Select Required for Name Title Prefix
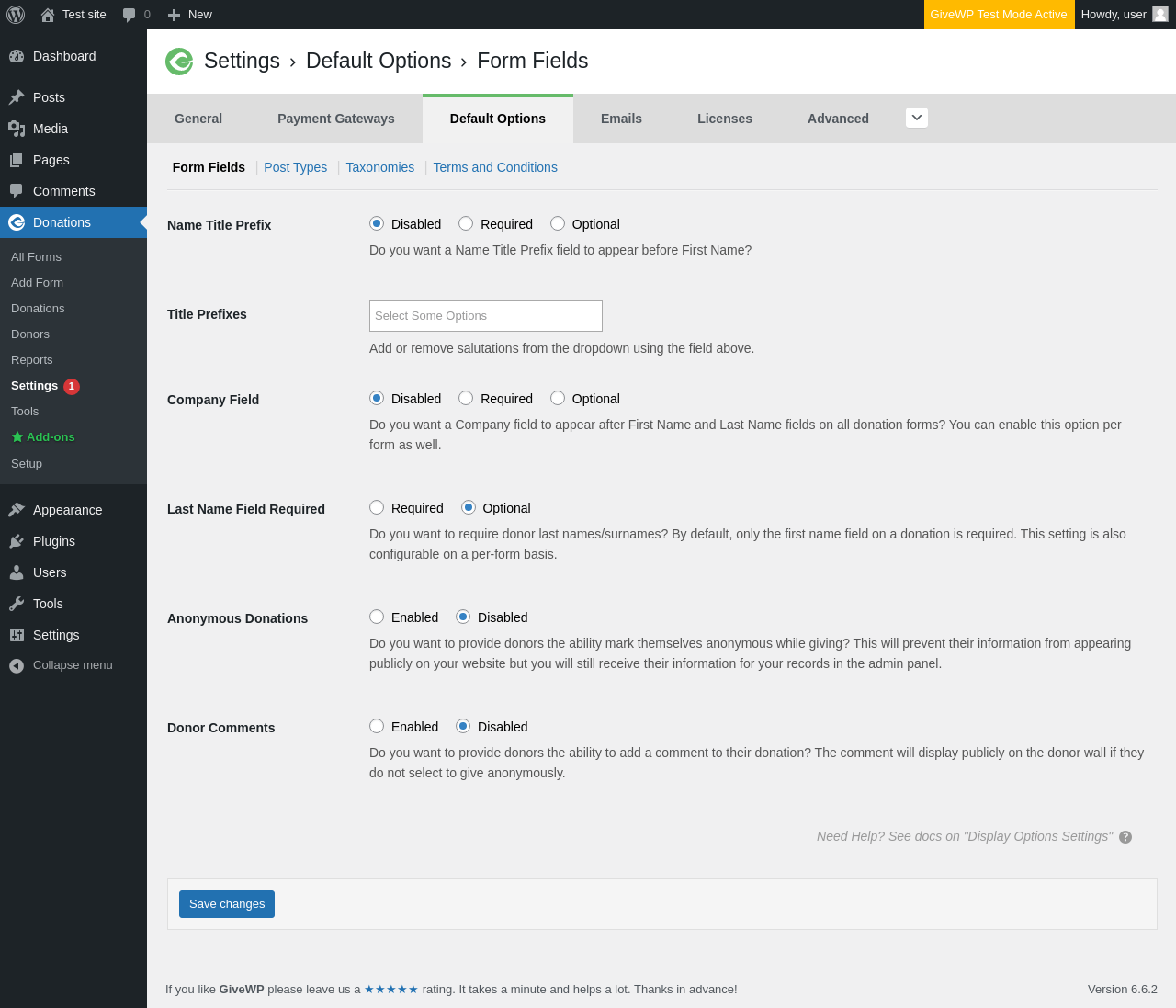The width and height of the screenshot is (1176, 1008). point(466,223)
